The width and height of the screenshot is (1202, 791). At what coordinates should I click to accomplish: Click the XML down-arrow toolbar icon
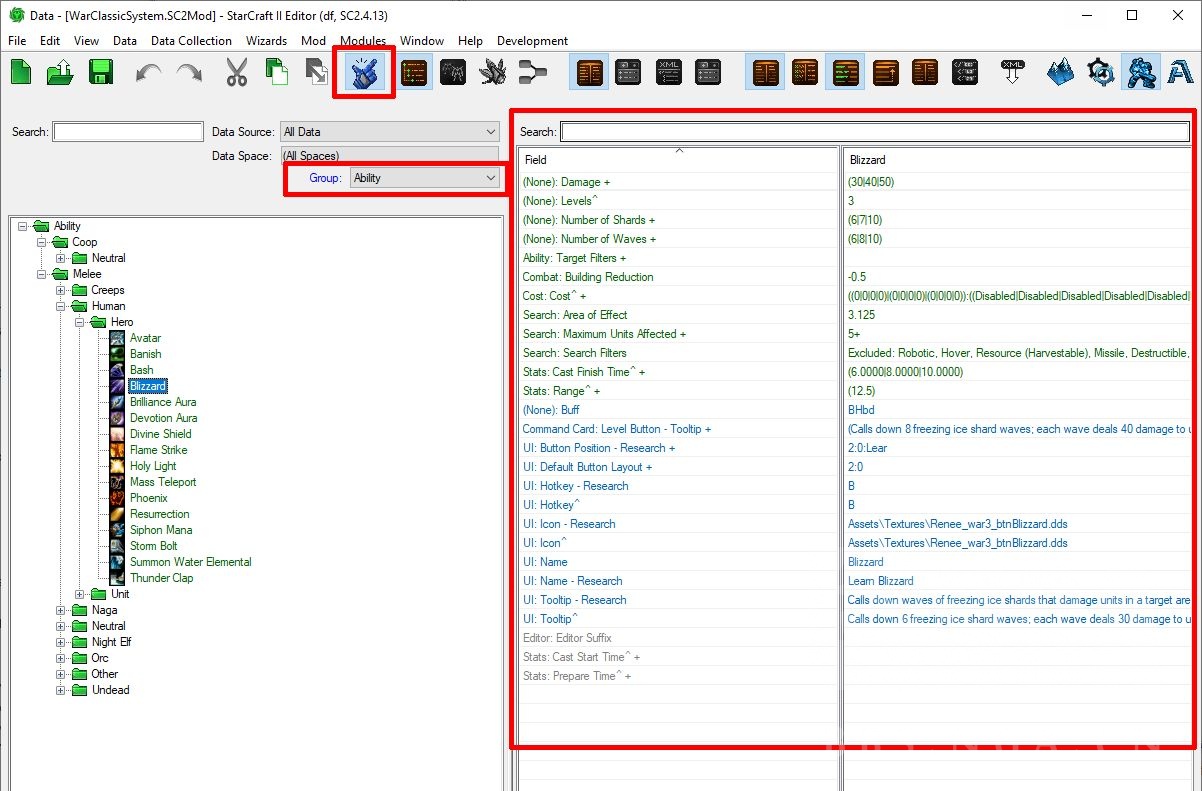pos(1013,73)
